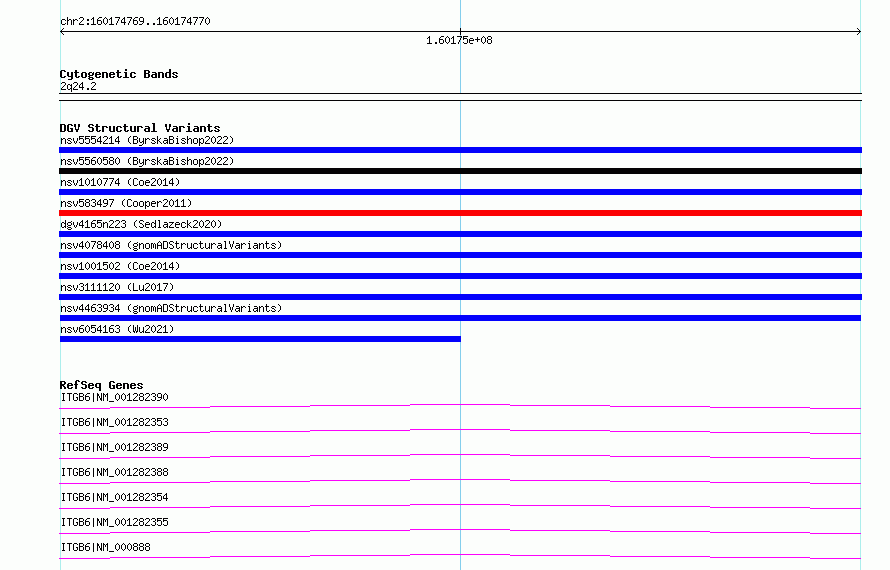Open variant nsv4463934 (gnomADStructuralVariants) label

(x=171, y=308)
